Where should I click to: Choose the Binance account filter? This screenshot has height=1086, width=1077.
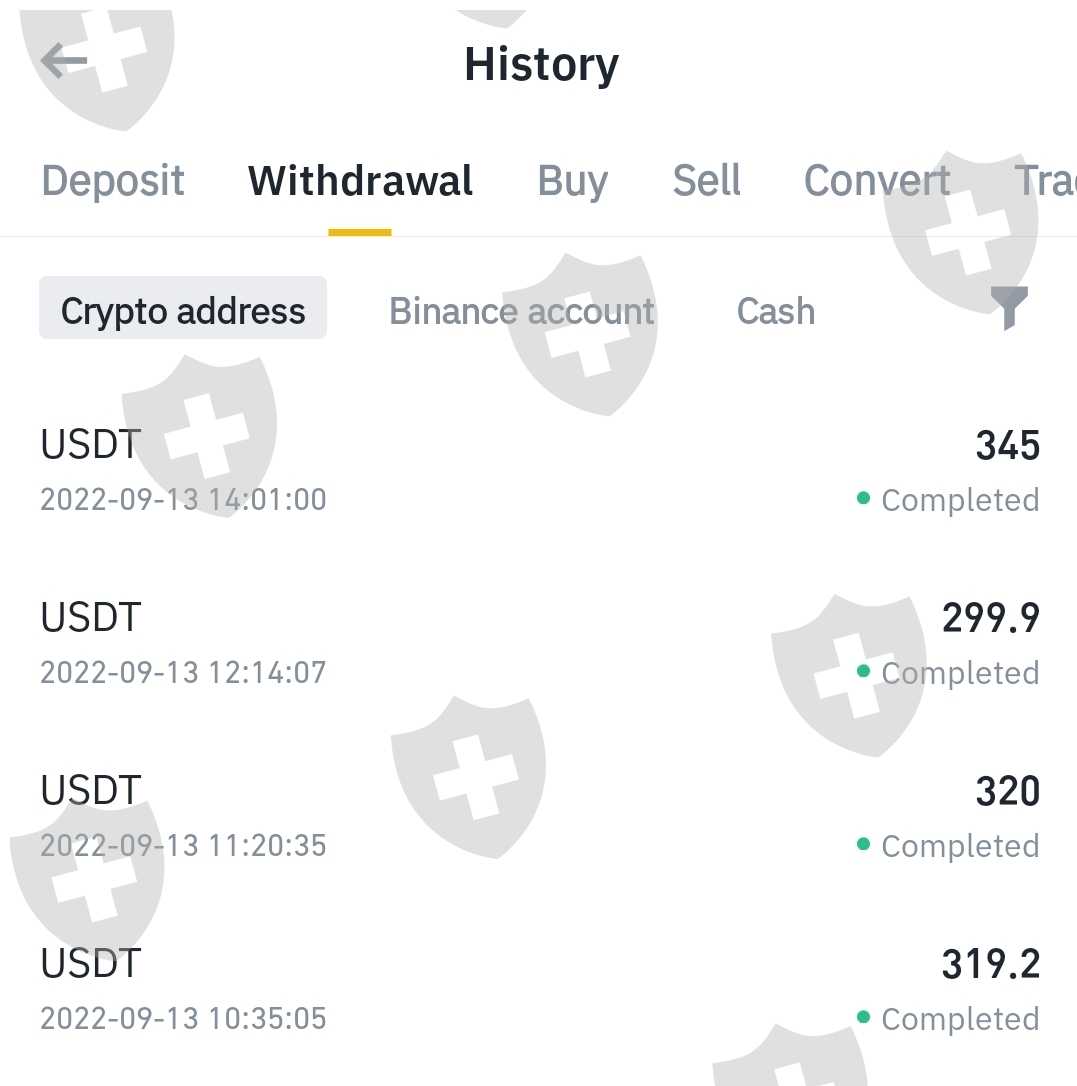click(522, 311)
